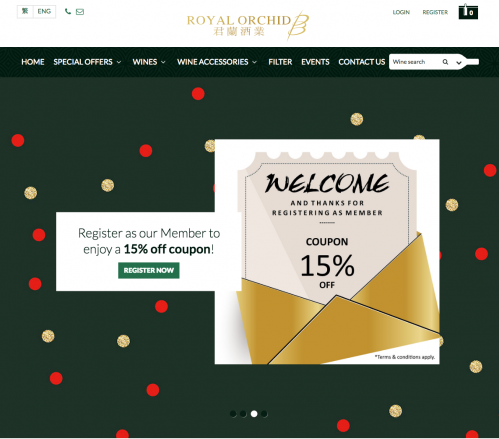Open the shopping cart bottle icon
The image size is (499, 439).
[468, 12]
